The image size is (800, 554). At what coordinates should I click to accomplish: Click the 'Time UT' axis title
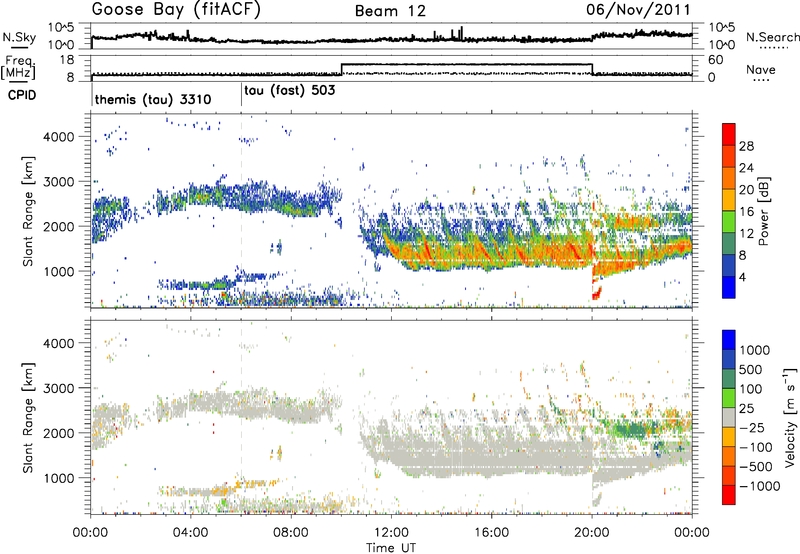391,547
